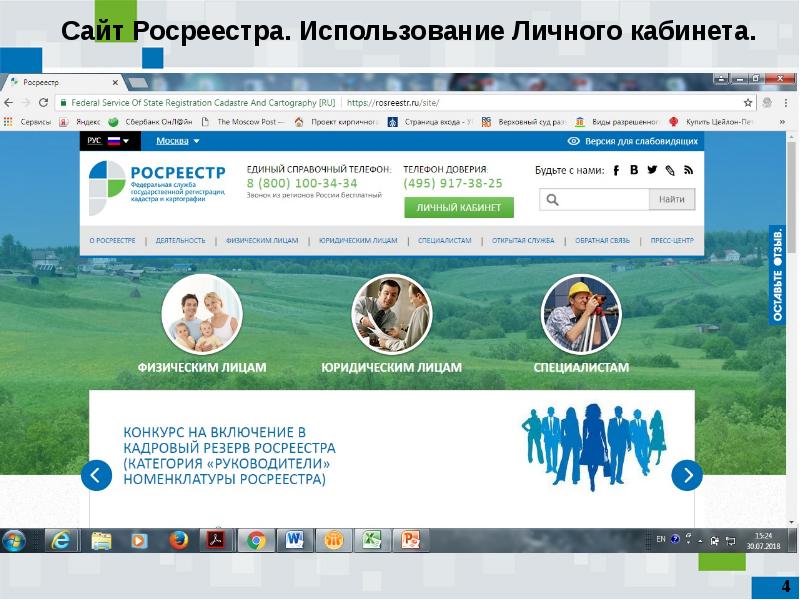Toggle the version for visually impaired
This screenshot has width=800, height=600.
tap(634, 139)
